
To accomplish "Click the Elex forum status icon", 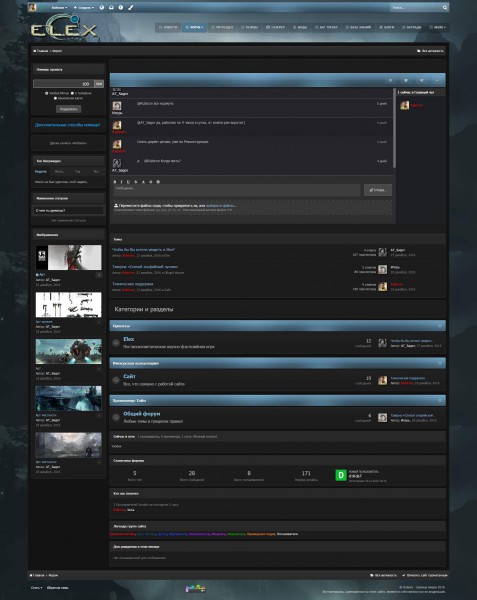I will pos(116,343).
